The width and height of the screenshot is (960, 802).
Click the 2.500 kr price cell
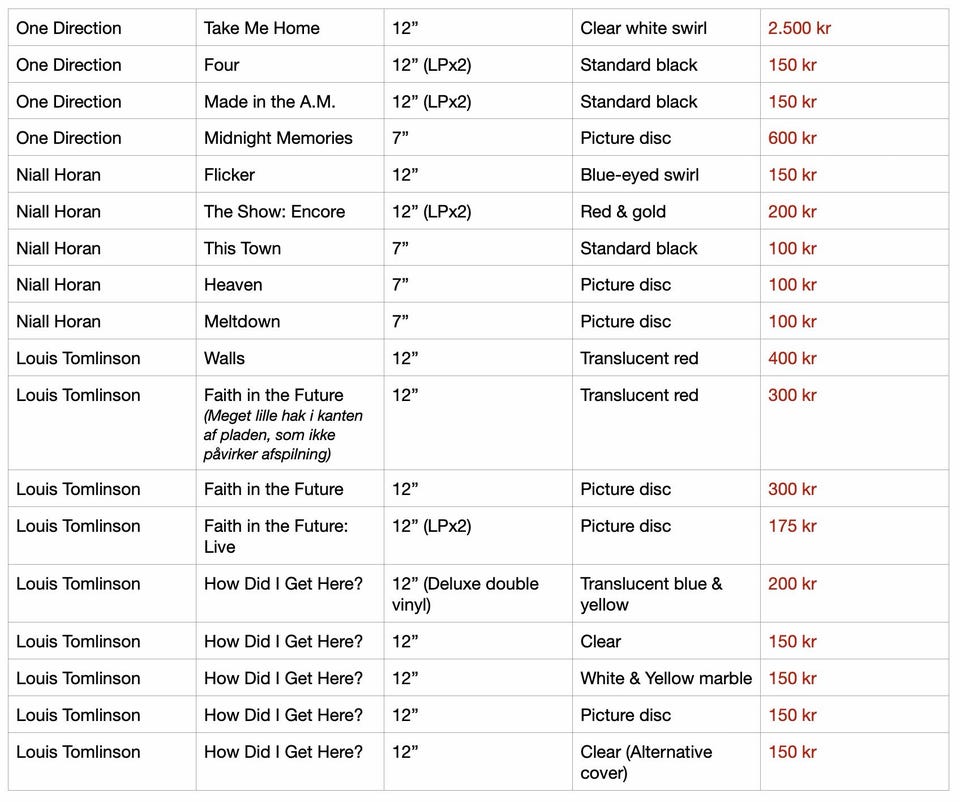(x=799, y=28)
